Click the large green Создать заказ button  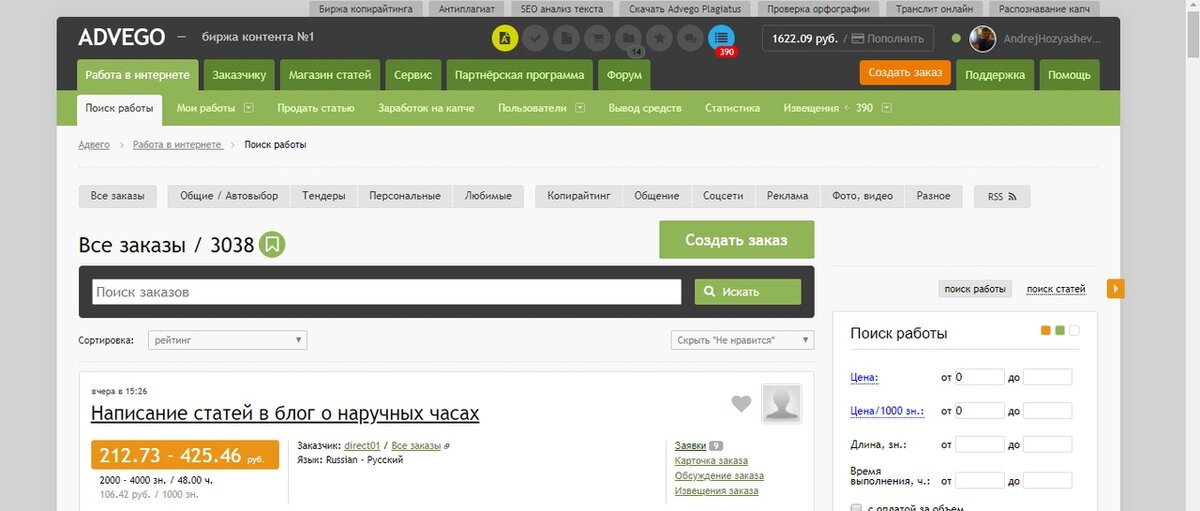[x=737, y=240]
